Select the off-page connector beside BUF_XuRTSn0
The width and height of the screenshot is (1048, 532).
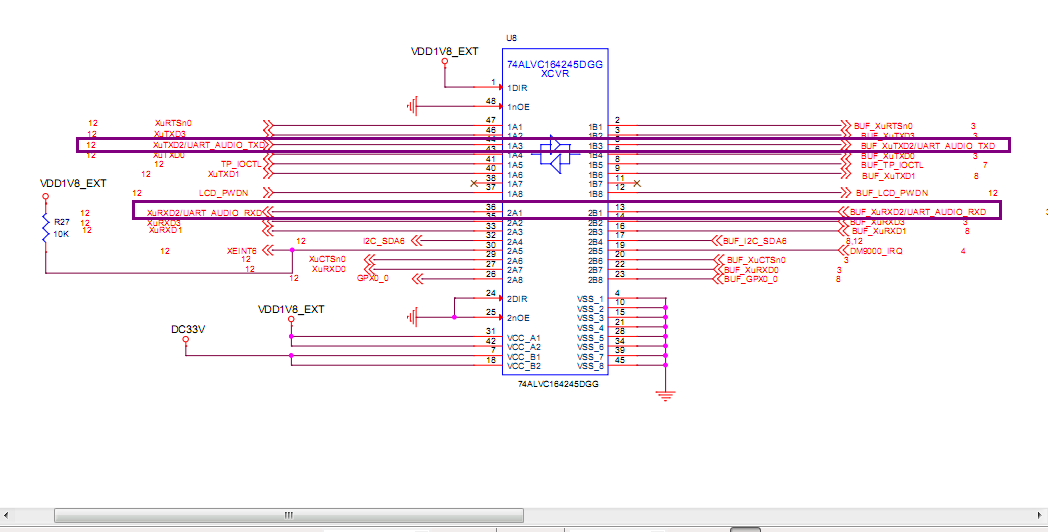845,125
